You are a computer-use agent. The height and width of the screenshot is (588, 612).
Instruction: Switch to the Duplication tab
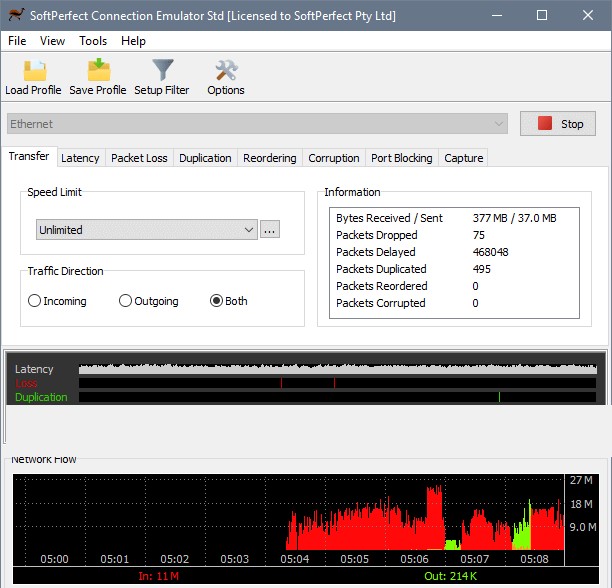tap(205, 158)
